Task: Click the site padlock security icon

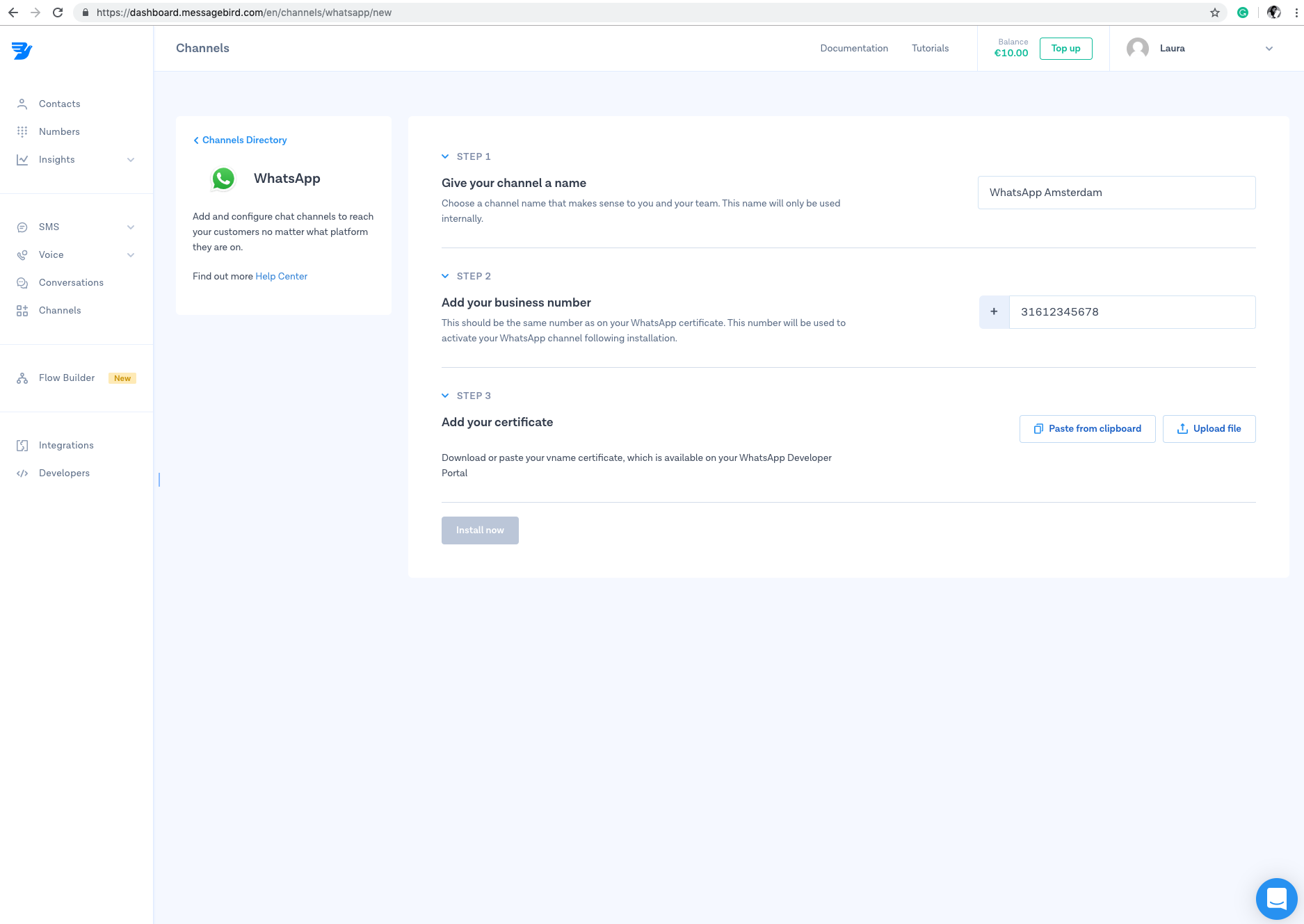Action: point(86,13)
